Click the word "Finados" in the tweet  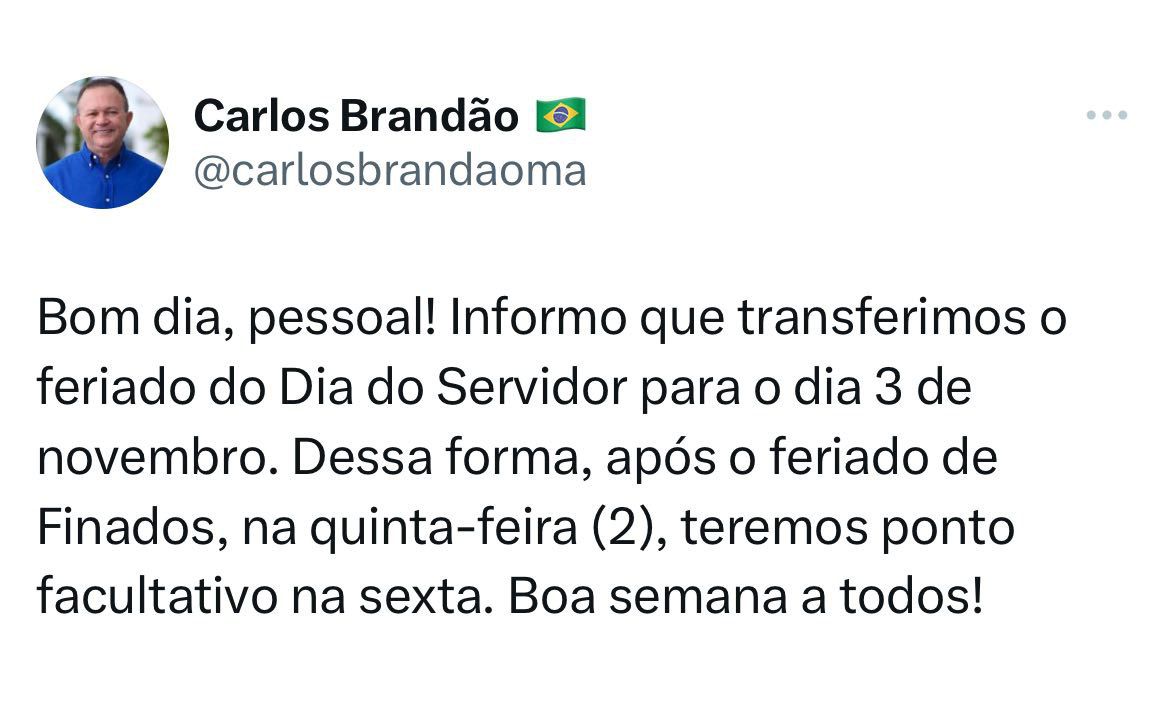[x=123, y=528]
